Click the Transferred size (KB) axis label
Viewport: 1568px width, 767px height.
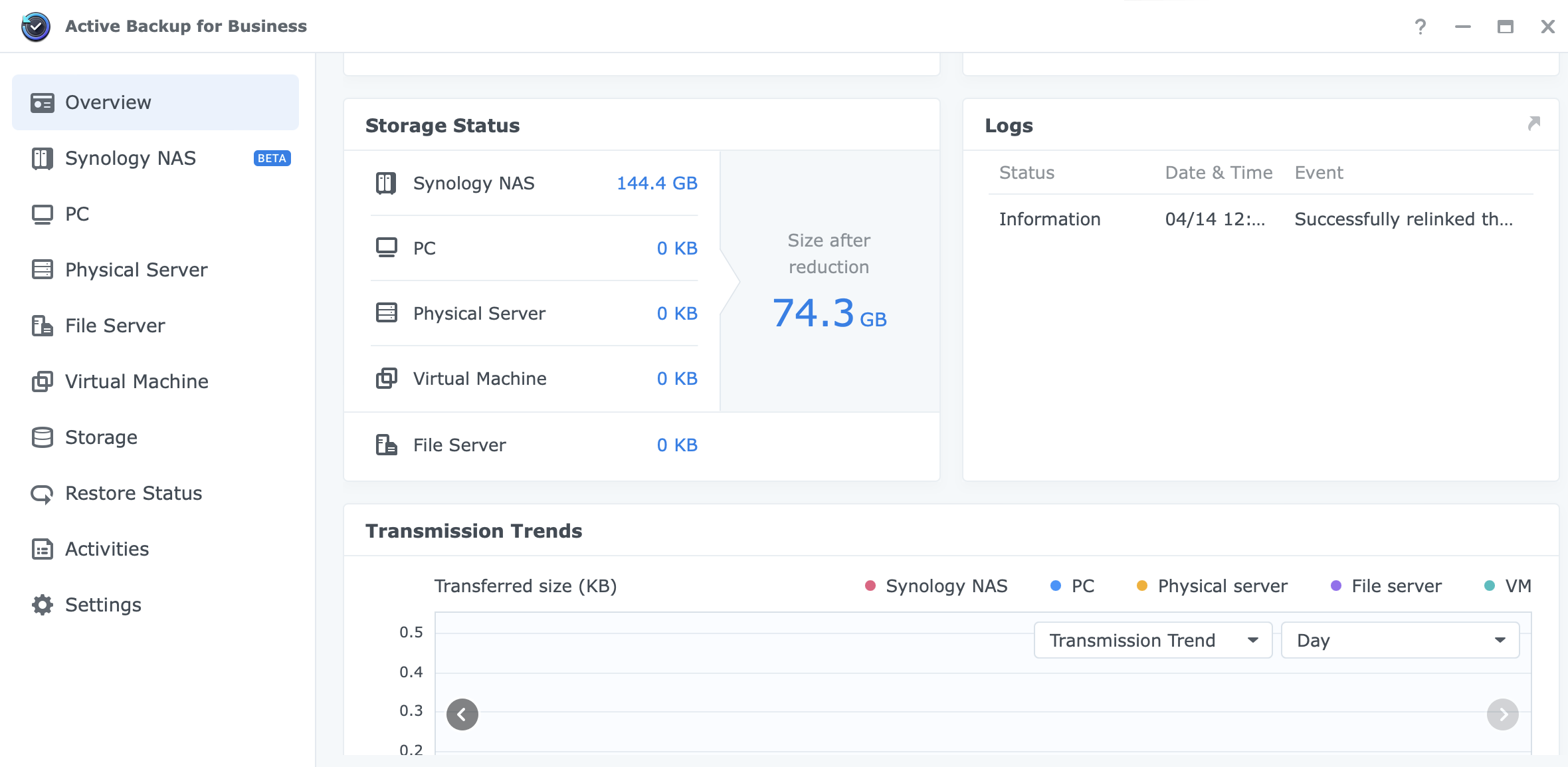click(526, 586)
